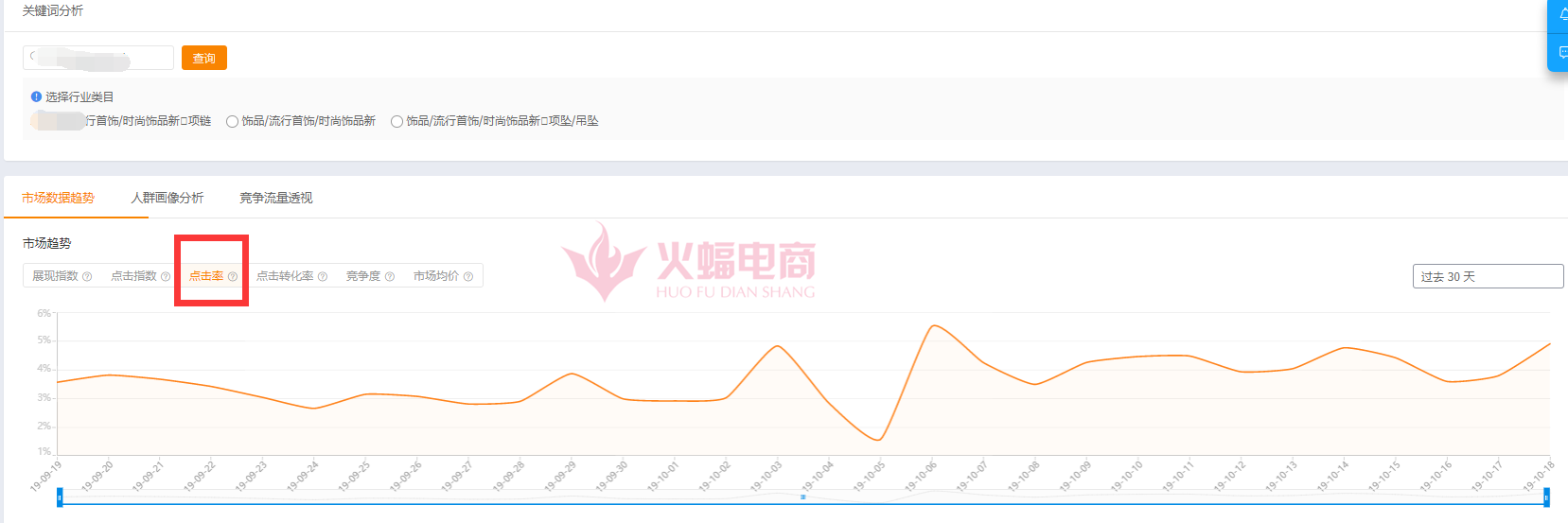The height and width of the screenshot is (523, 1568).
Task: Click help icon beside 点击转化率
Action: 323,277
